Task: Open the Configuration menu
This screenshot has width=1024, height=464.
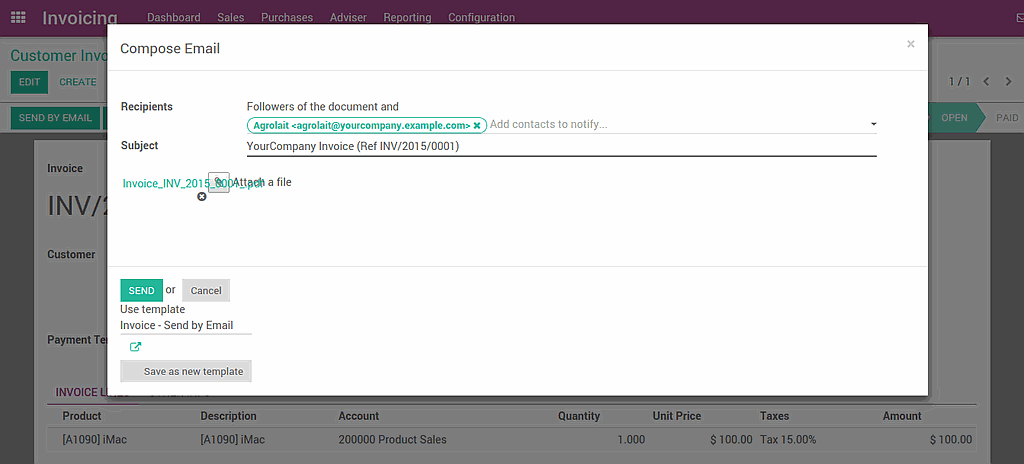Action: (481, 17)
